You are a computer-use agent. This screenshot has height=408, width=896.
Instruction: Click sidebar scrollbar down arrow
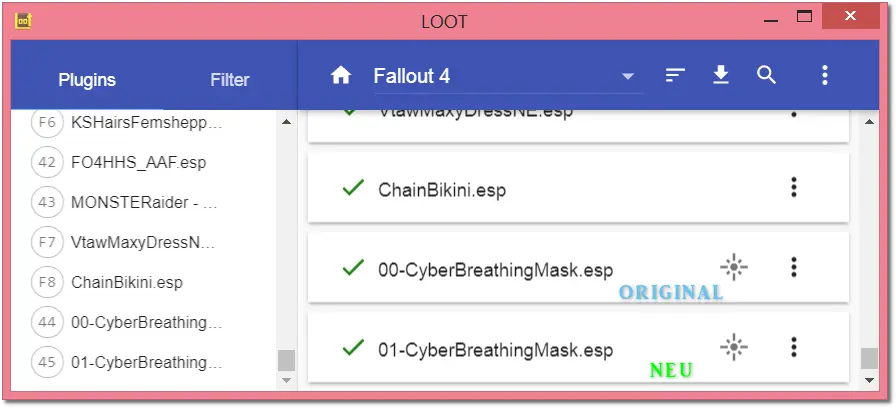[286, 380]
